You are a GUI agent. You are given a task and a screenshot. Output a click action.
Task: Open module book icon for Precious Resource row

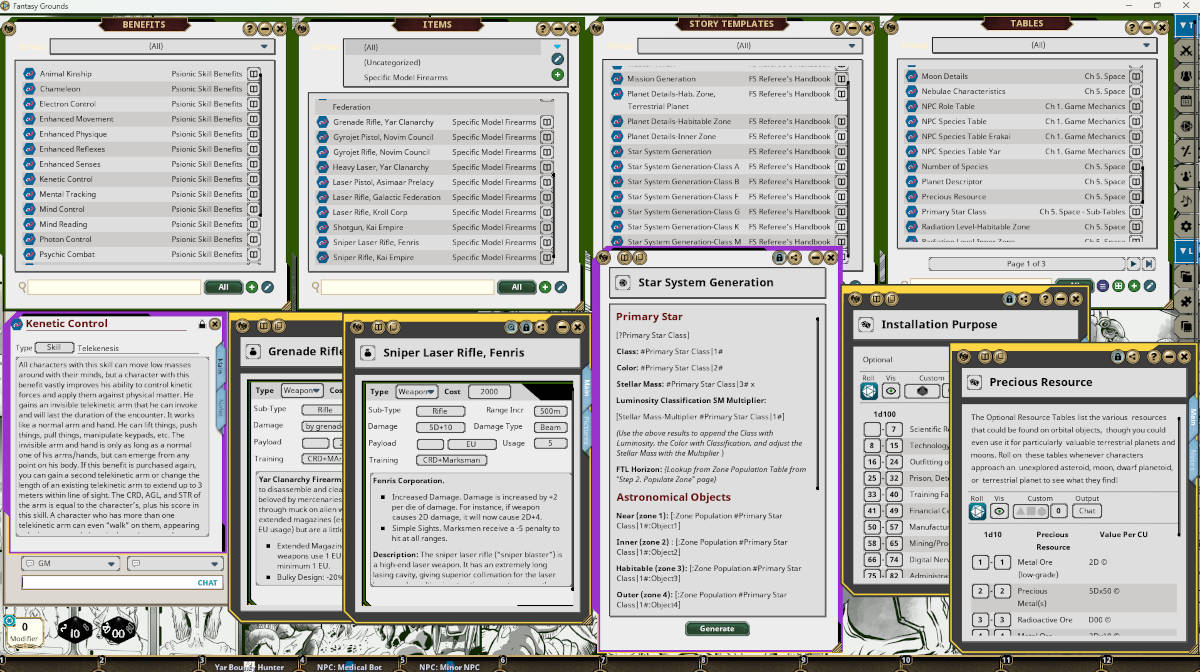pos(1138,197)
